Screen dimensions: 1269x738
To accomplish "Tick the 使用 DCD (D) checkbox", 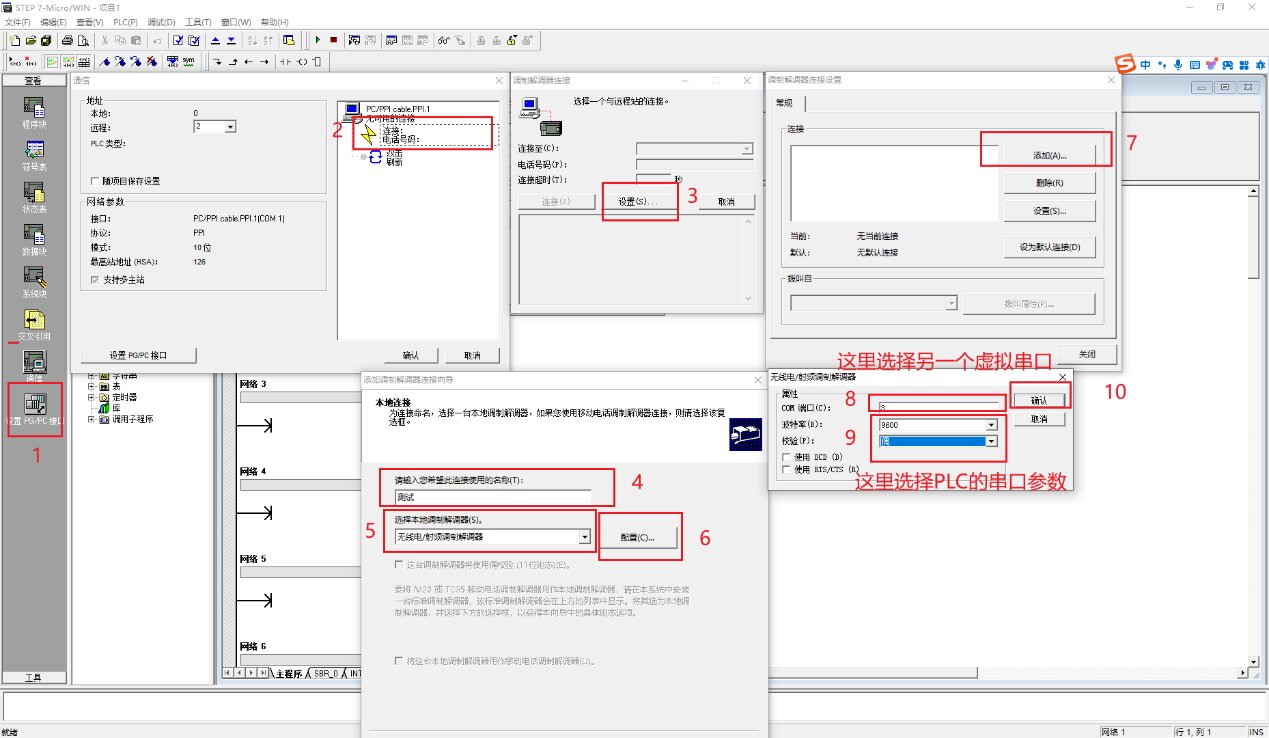I will (785, 457).
